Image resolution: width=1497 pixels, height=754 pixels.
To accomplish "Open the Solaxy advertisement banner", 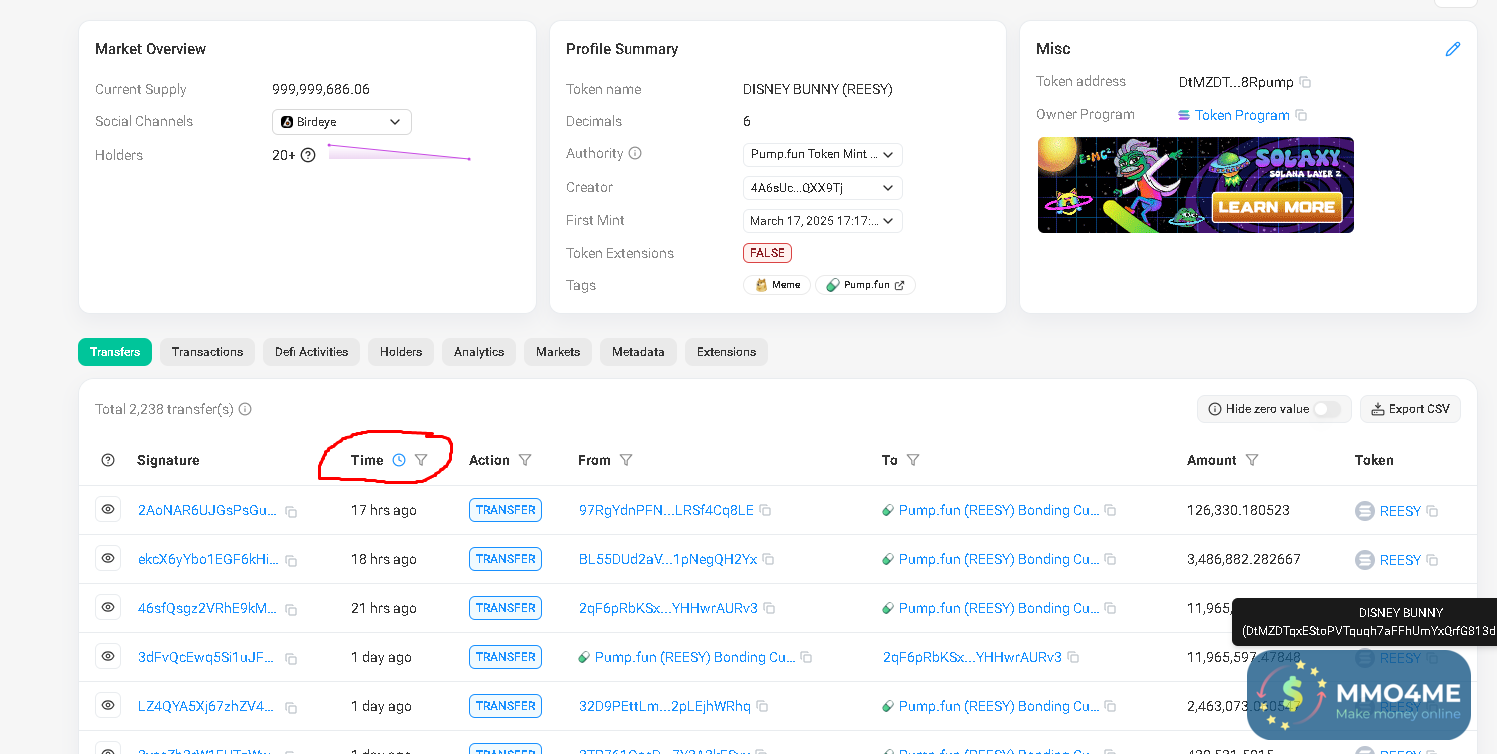I will [1196, 185].
